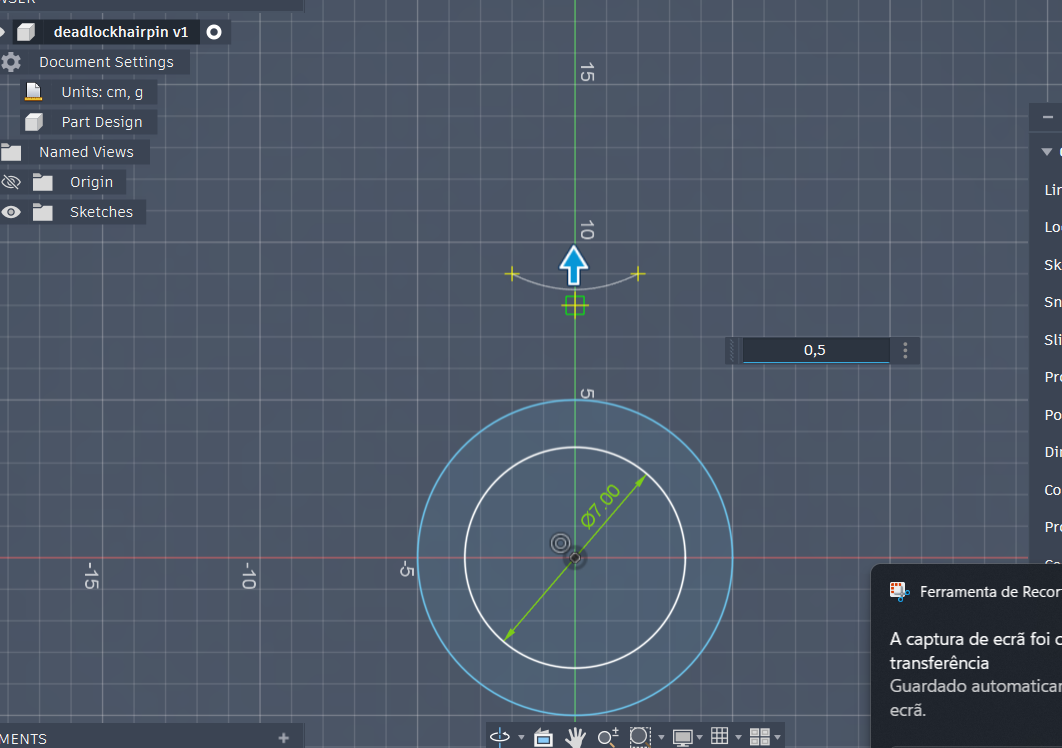Viewport: 1062px width, 748px height.
Task: Open the Orbit type dropdown arrow
Action: (x=521, y=737)
